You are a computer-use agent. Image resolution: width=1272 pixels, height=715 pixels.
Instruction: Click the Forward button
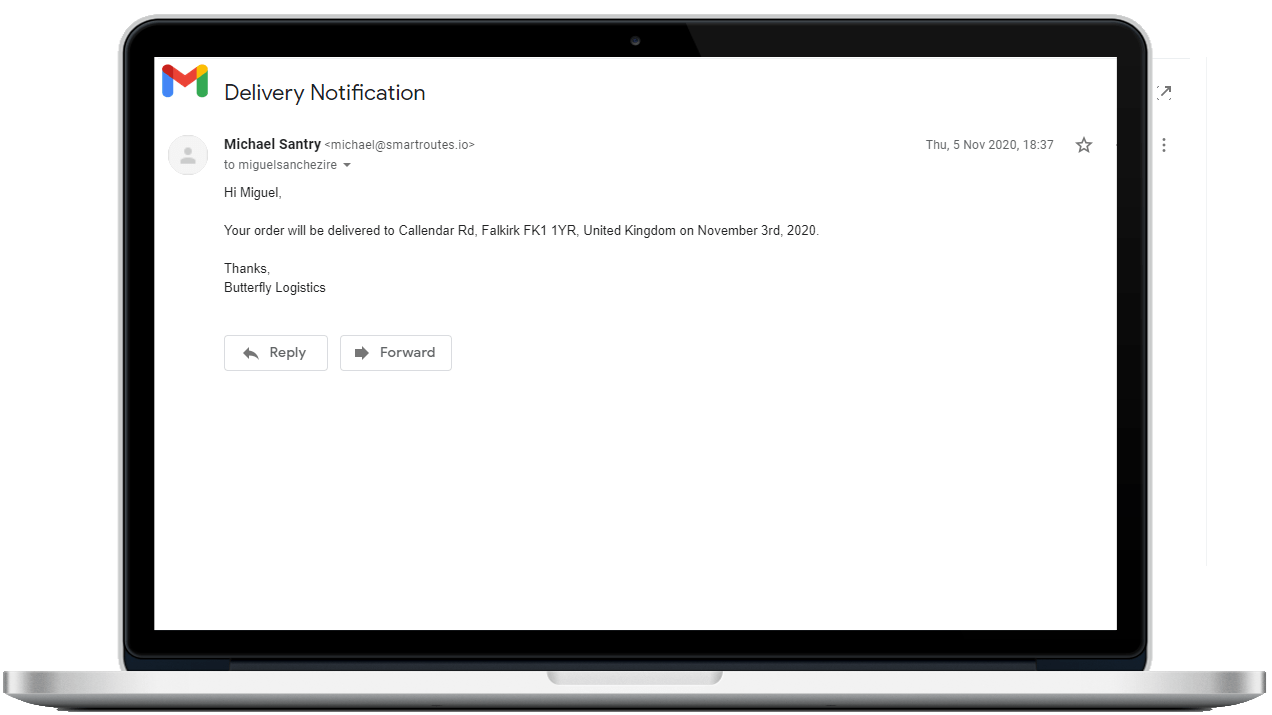[x=396, y=353]
